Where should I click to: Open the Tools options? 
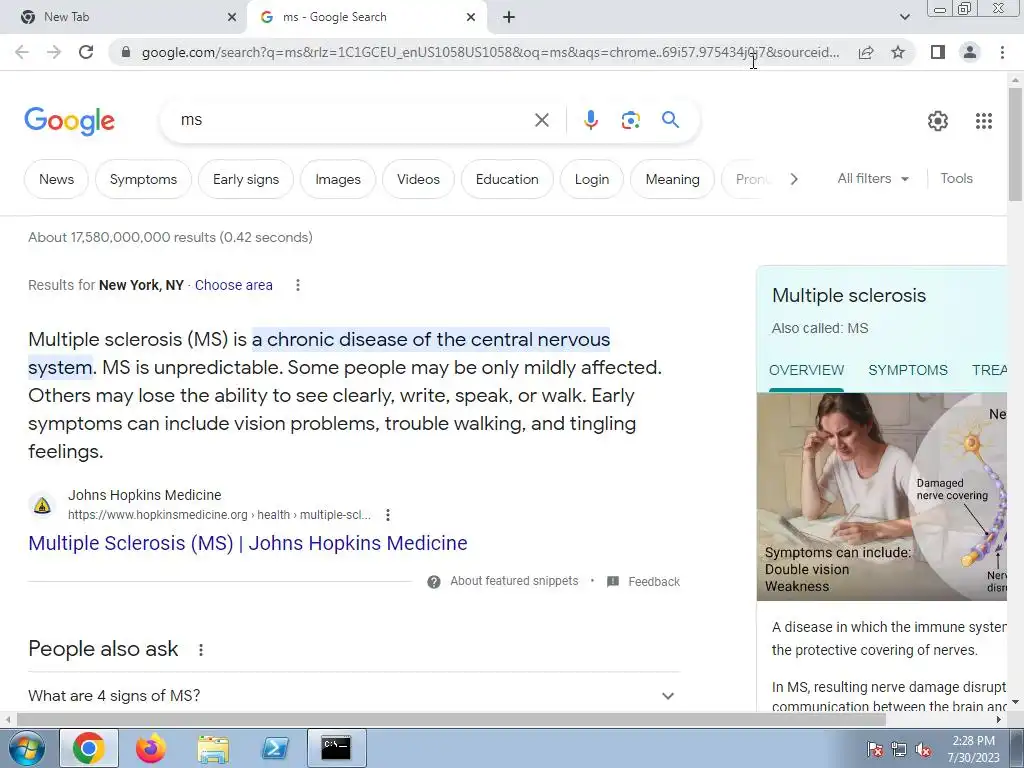[x=956, y=179]
